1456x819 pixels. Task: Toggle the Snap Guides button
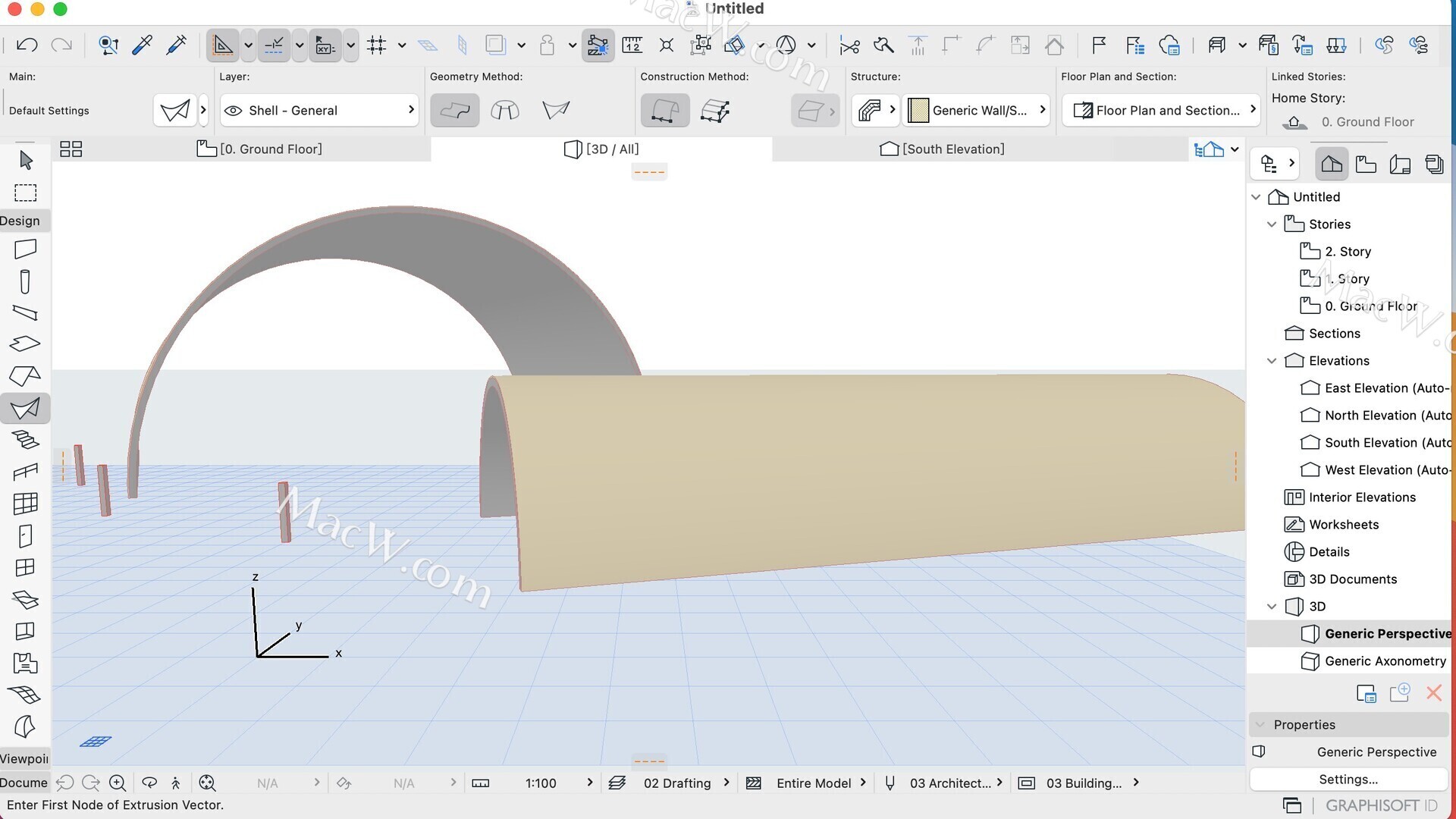coord(274,45)
